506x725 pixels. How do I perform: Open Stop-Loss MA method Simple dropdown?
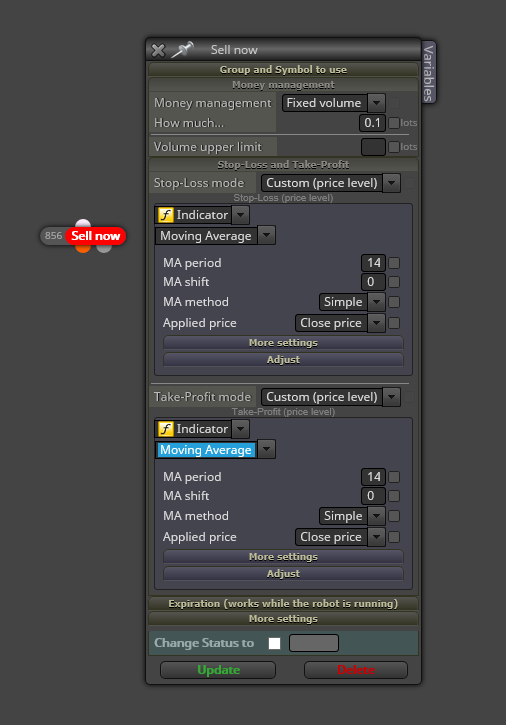(x=352, y=302)
